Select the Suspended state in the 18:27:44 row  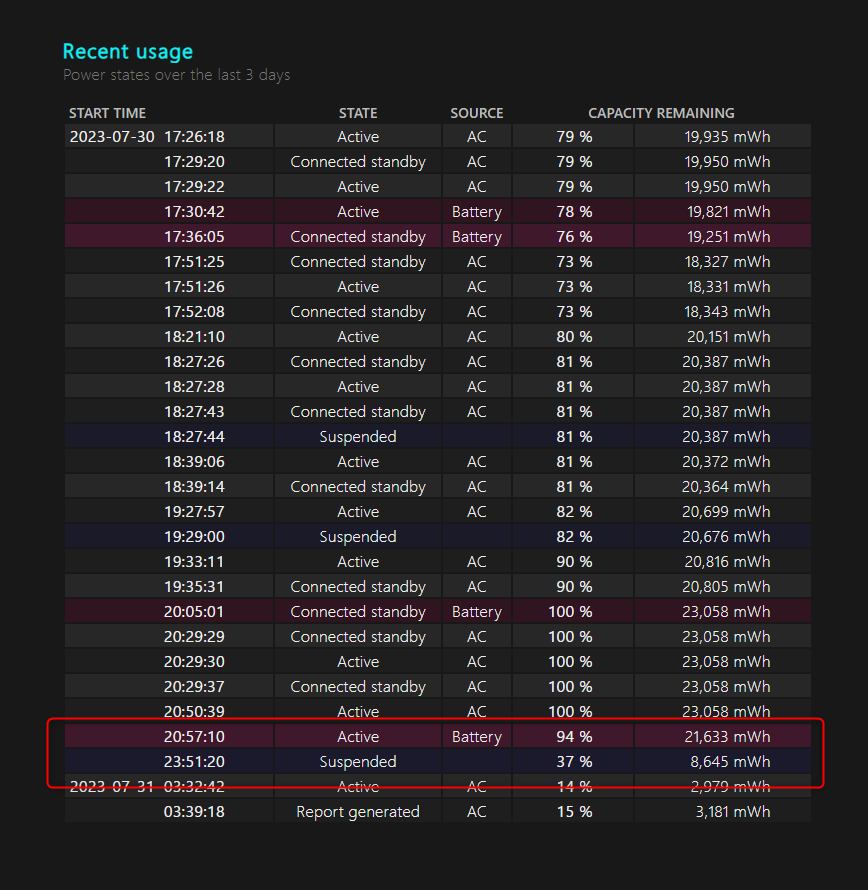[x=358, y=437]
